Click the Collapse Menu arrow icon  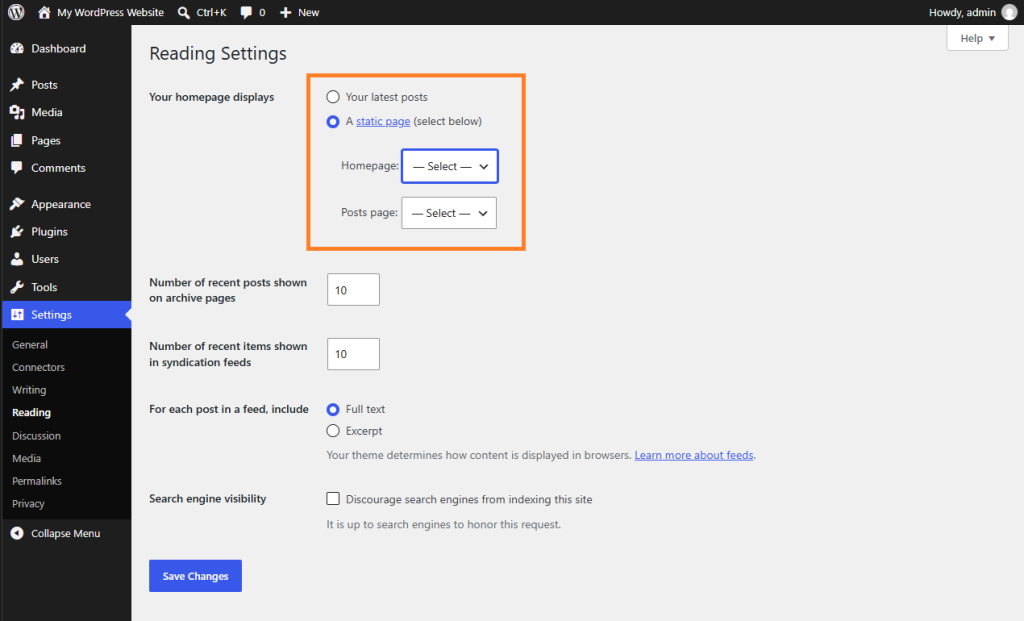(17, 533)
